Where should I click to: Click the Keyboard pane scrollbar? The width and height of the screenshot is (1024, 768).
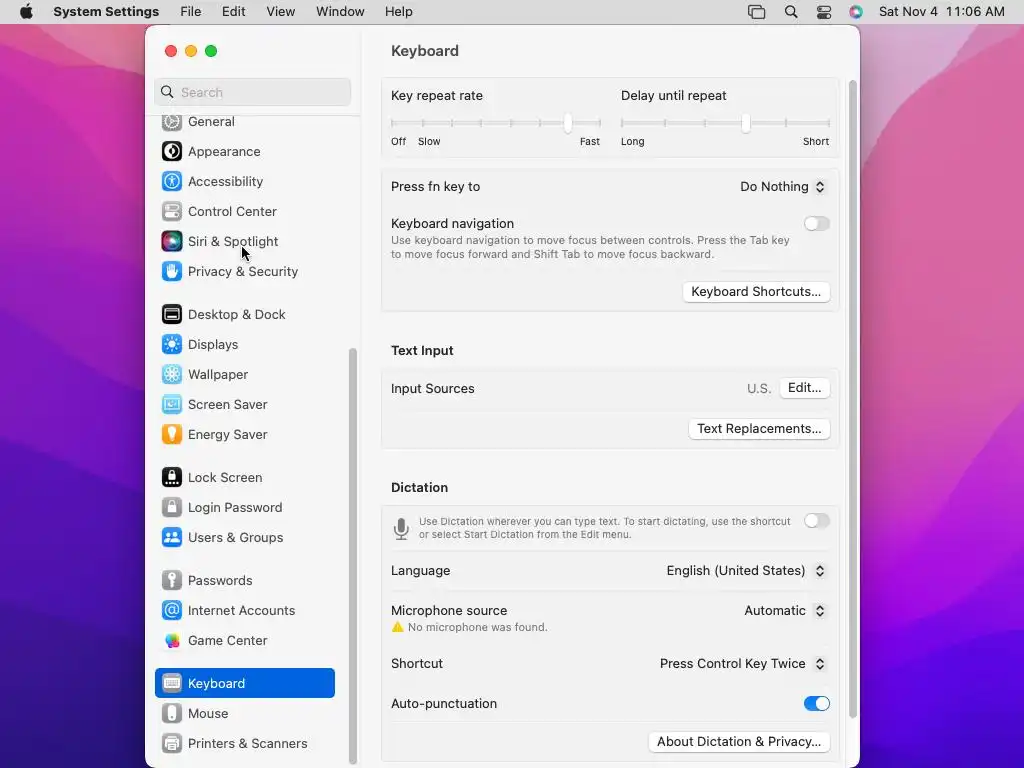tap(852, 400)
